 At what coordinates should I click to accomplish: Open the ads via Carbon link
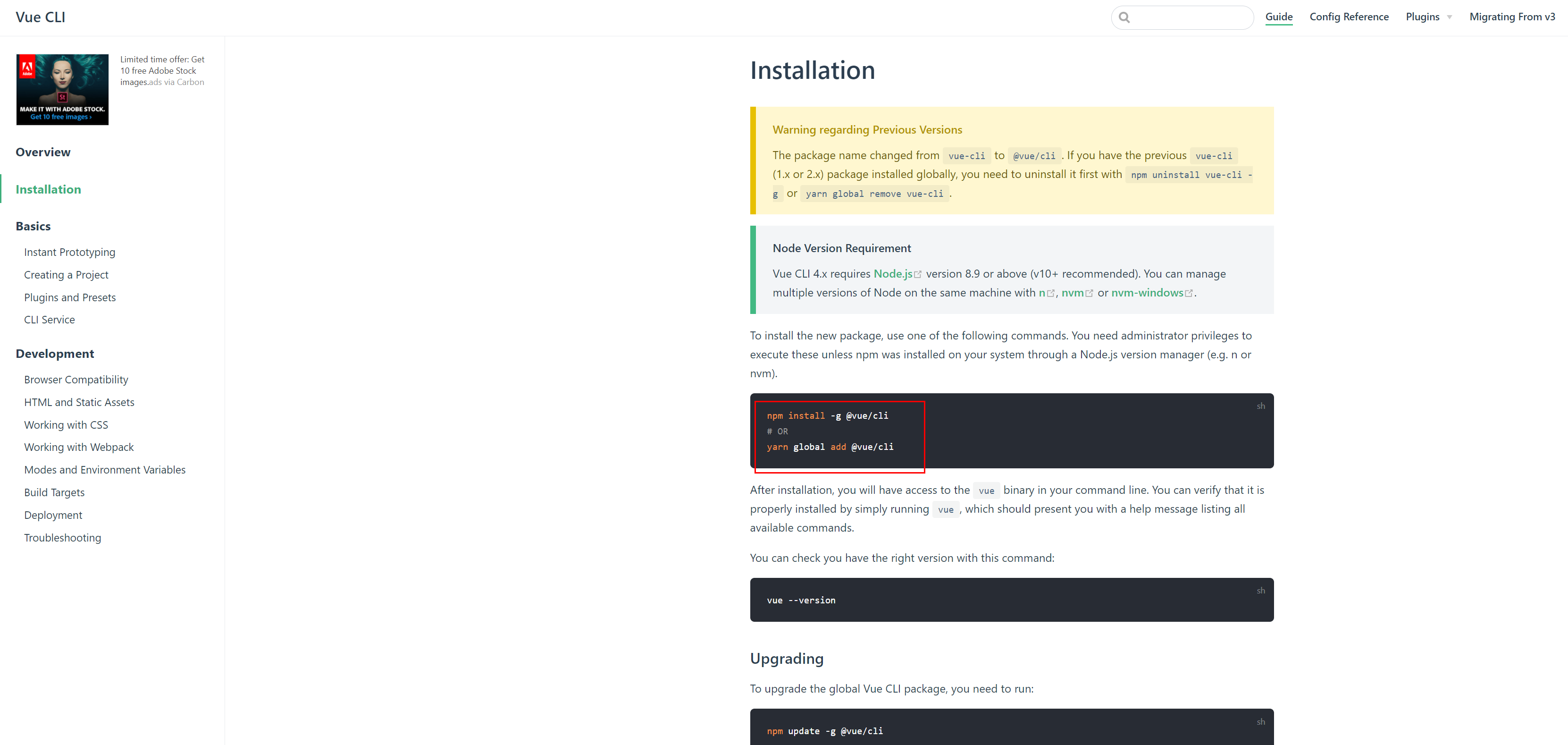176,82
